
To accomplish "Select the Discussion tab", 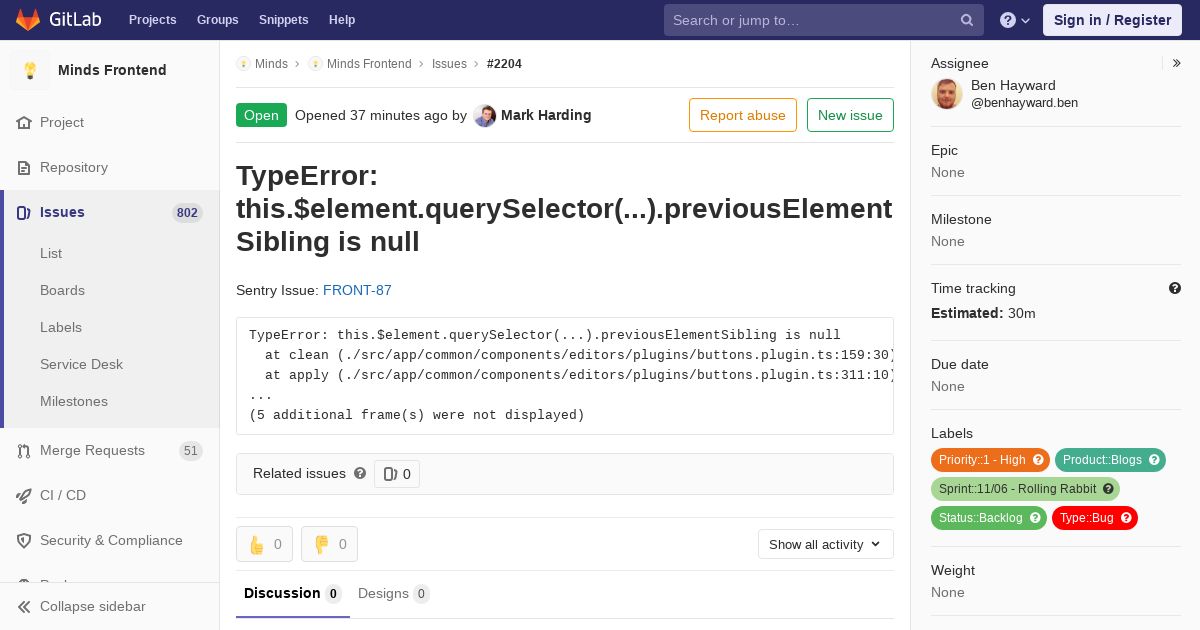I will coord(293,594).
